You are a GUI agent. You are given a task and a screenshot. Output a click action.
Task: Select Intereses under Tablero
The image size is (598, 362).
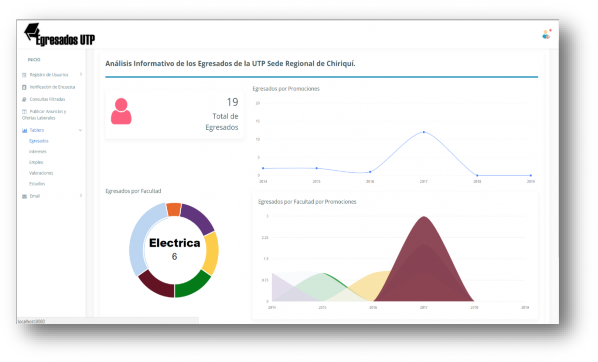click(x=38, y=151)
